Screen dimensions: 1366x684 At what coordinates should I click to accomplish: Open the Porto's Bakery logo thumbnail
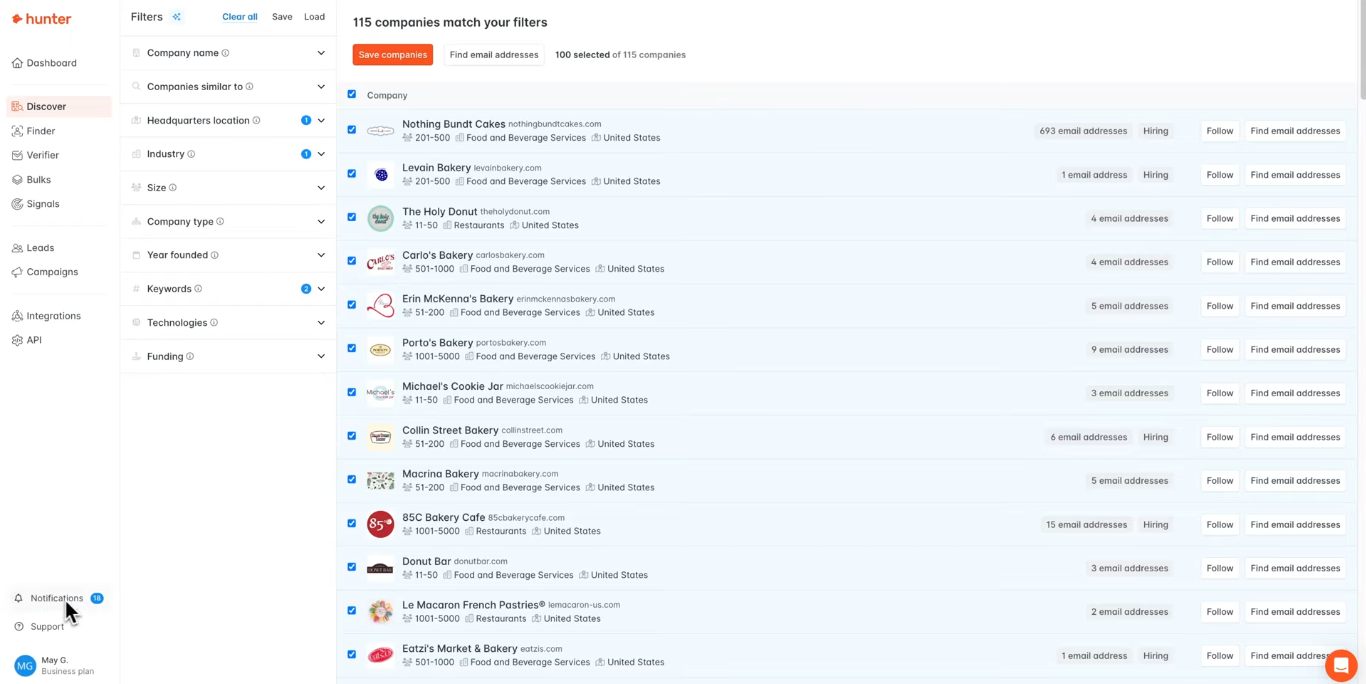[380, 350]
